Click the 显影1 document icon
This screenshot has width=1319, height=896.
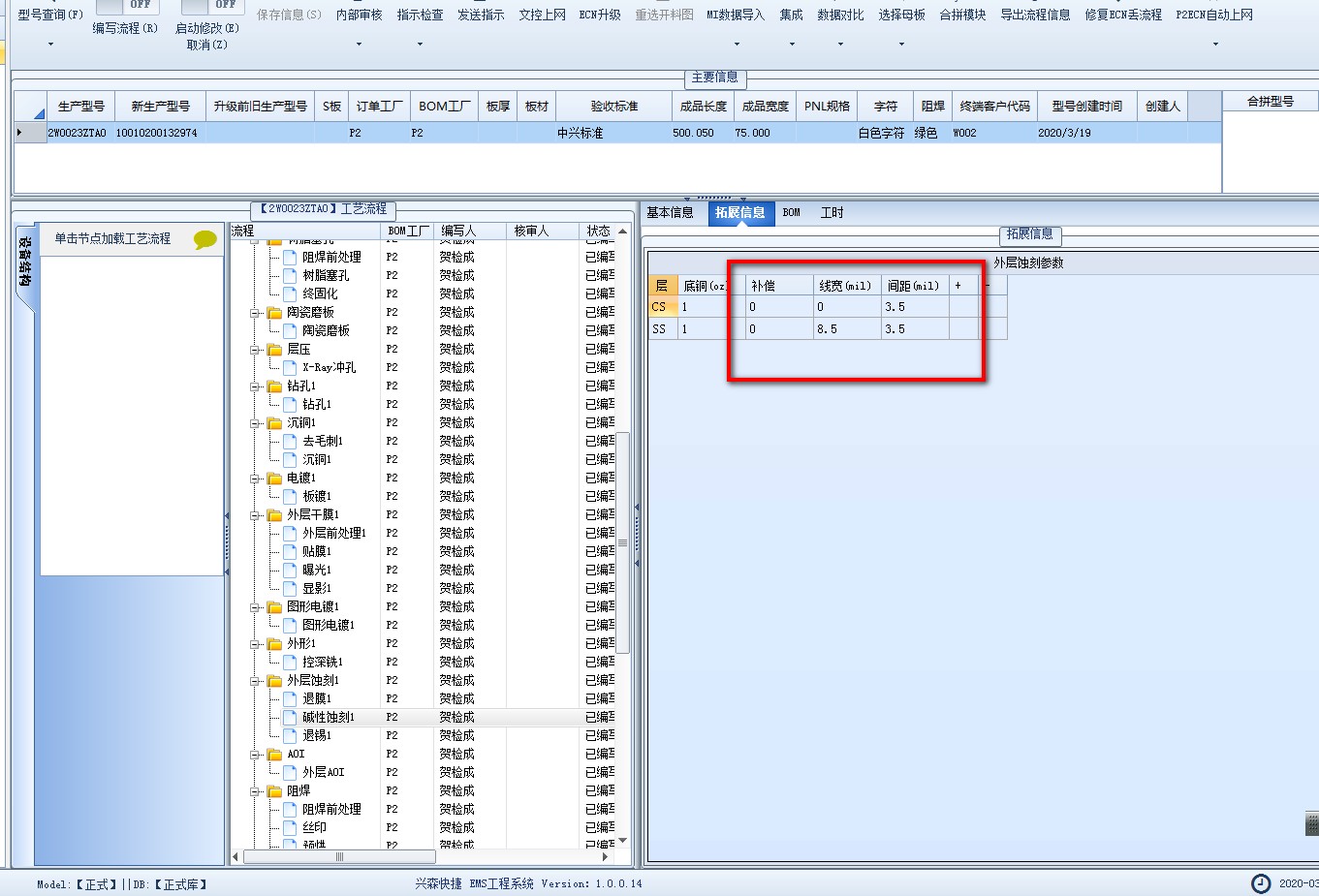click(x=290, y=588)
